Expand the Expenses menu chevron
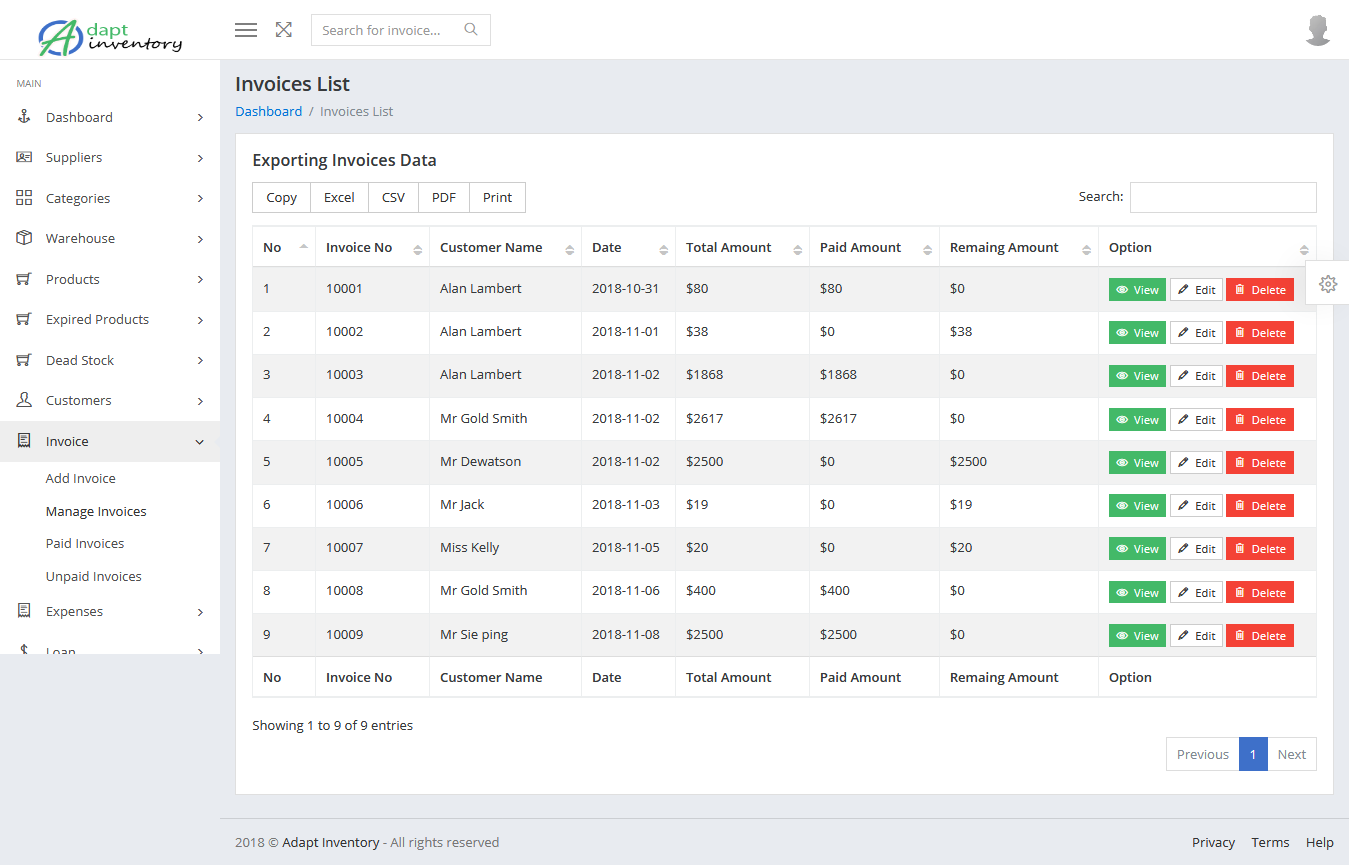 click(200, 612)
